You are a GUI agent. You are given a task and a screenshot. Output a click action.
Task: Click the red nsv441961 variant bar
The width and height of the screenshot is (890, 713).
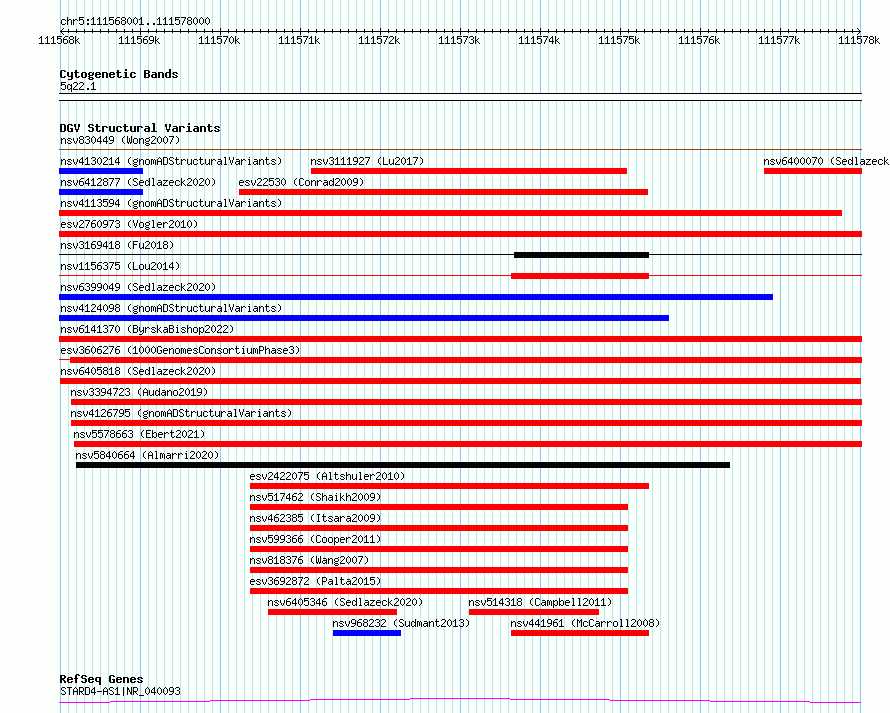coord(580,633)
